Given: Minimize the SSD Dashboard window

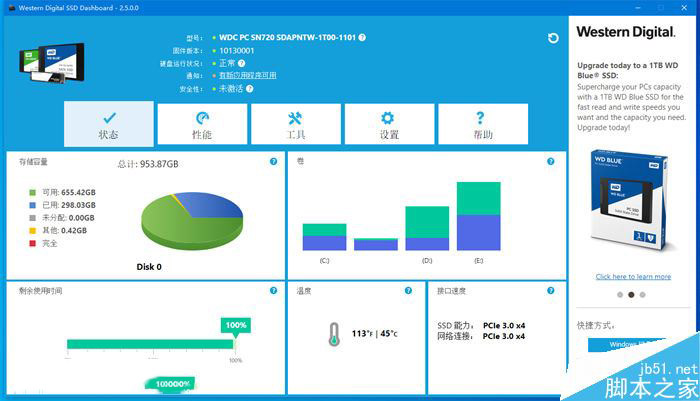Looking at the screenshot, I should (638, 8).
